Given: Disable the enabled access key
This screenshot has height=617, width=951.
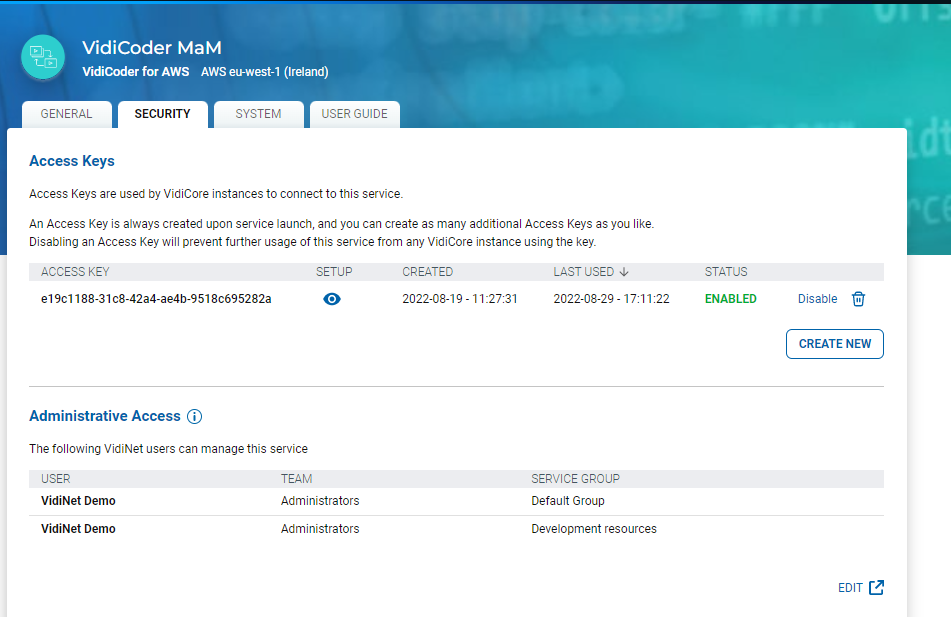Looking at the screenshot, I should click(817, 299).
